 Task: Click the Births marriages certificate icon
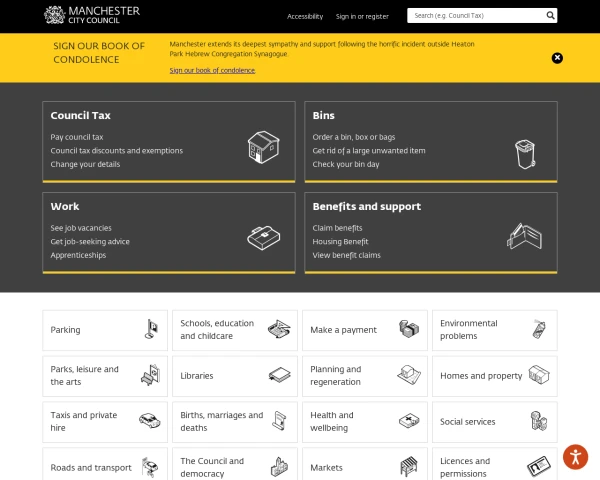(x=279, y=421)
